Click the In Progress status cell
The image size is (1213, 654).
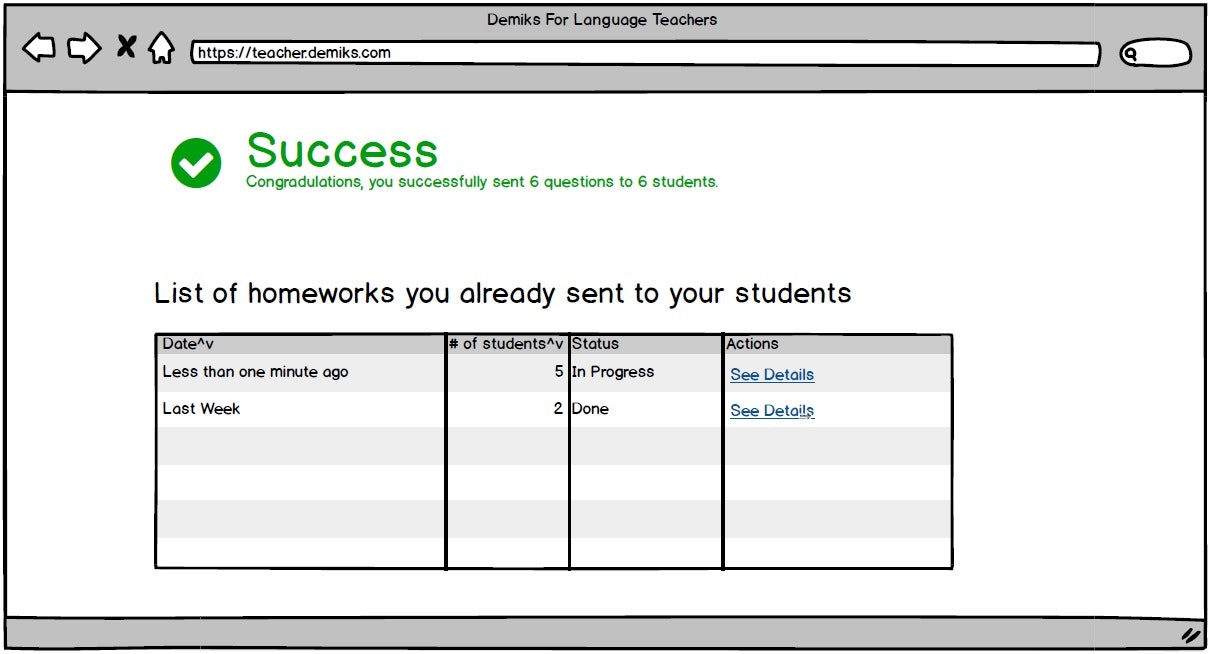point(612,371)
